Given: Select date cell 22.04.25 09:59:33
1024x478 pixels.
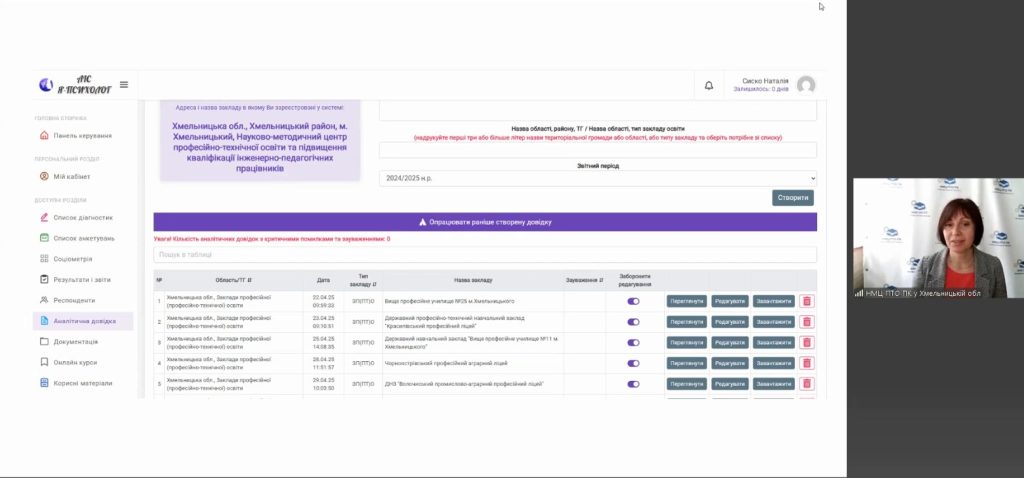Looking at the screenshot, I should click(323, 301).
